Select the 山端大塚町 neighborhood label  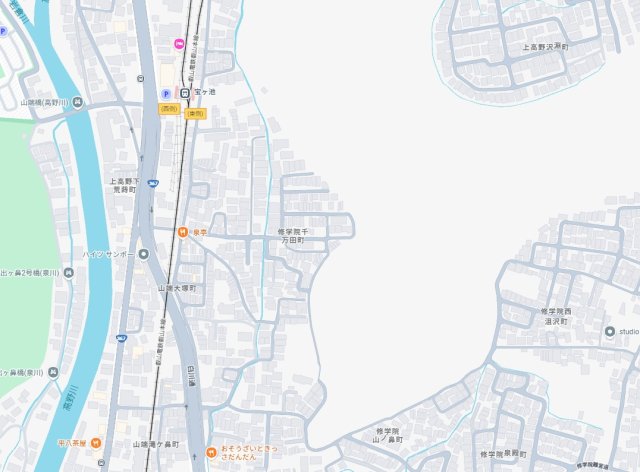point(177,288)
